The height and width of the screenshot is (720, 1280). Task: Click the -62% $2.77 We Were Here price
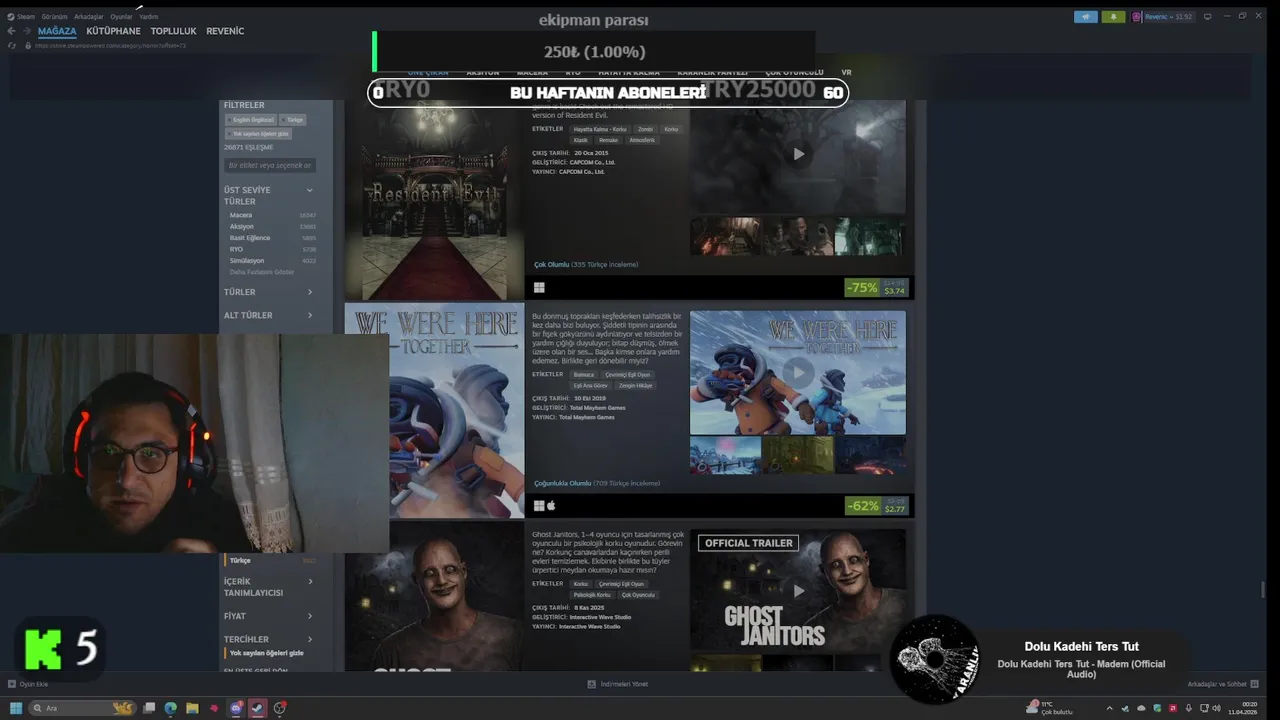click(x=878, y=506)
